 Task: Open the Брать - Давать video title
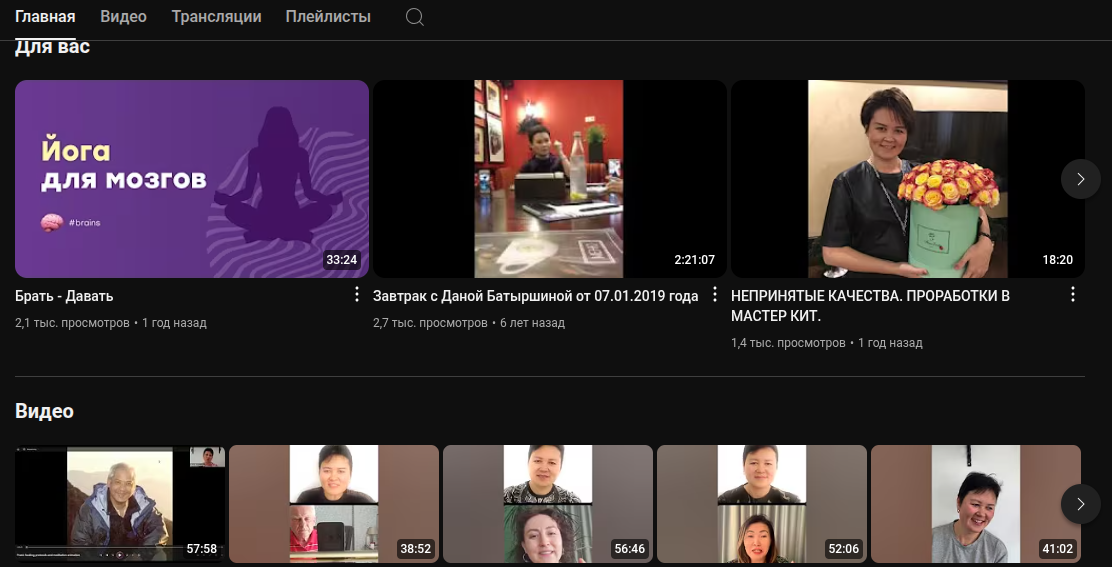[x=64, y=296]
